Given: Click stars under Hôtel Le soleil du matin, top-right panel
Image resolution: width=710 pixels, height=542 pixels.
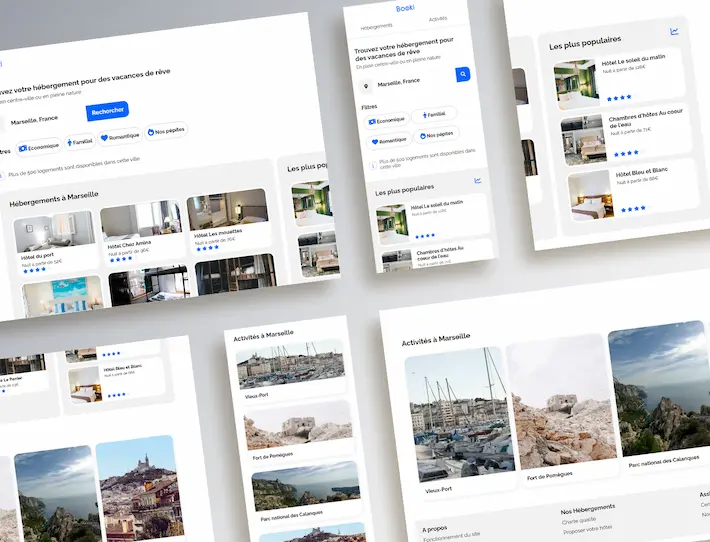Looking at the screenshot, I should click(x=619, y=98).
